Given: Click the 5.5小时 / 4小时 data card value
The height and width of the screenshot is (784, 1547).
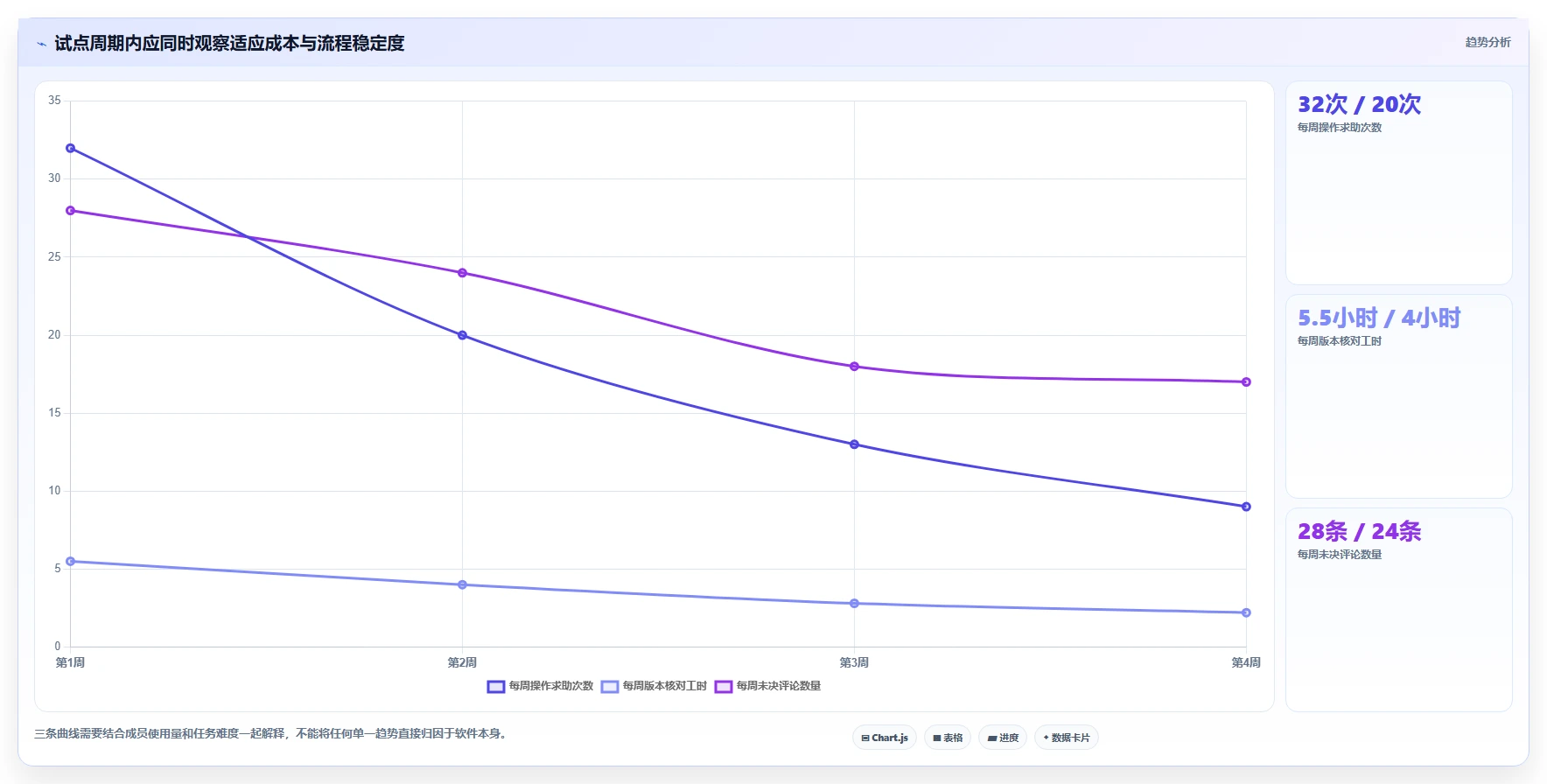Looking at the screenshot, I should click(1379, 318).
